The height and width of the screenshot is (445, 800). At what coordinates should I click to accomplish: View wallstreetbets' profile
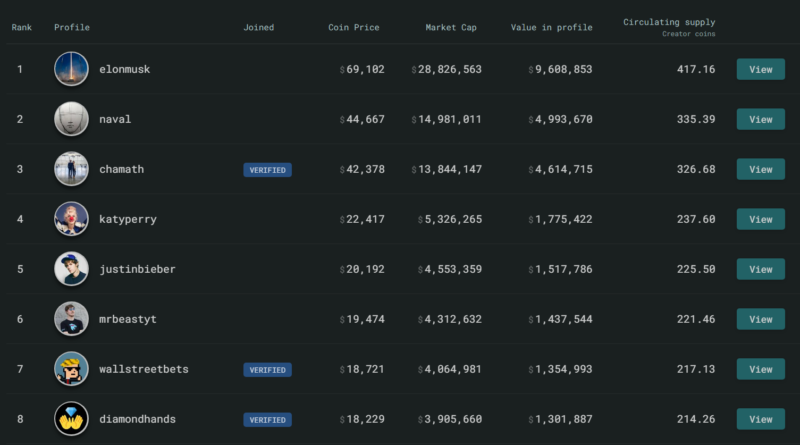coord(761,369)
